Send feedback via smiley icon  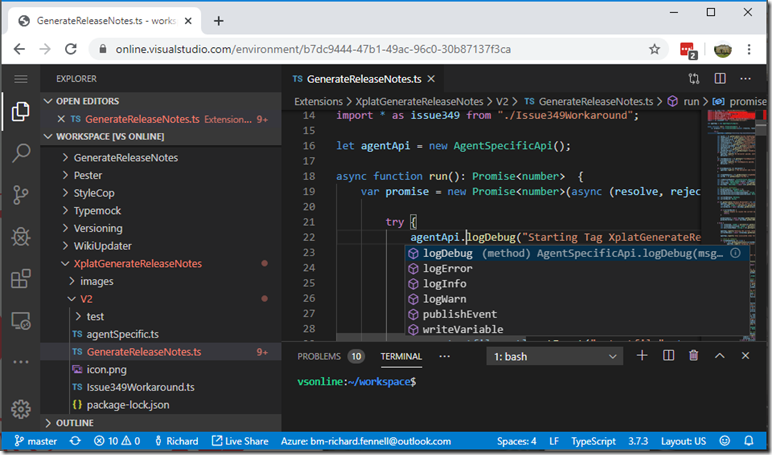(725, 441)
